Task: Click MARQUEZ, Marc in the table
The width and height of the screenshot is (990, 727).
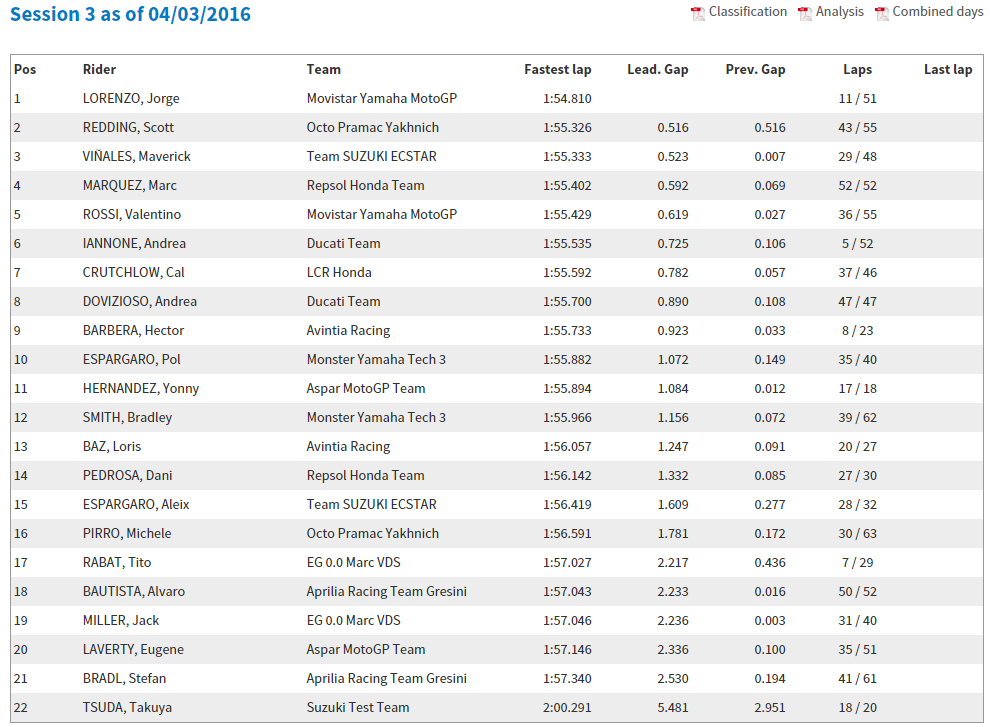Action: point(128,185)
